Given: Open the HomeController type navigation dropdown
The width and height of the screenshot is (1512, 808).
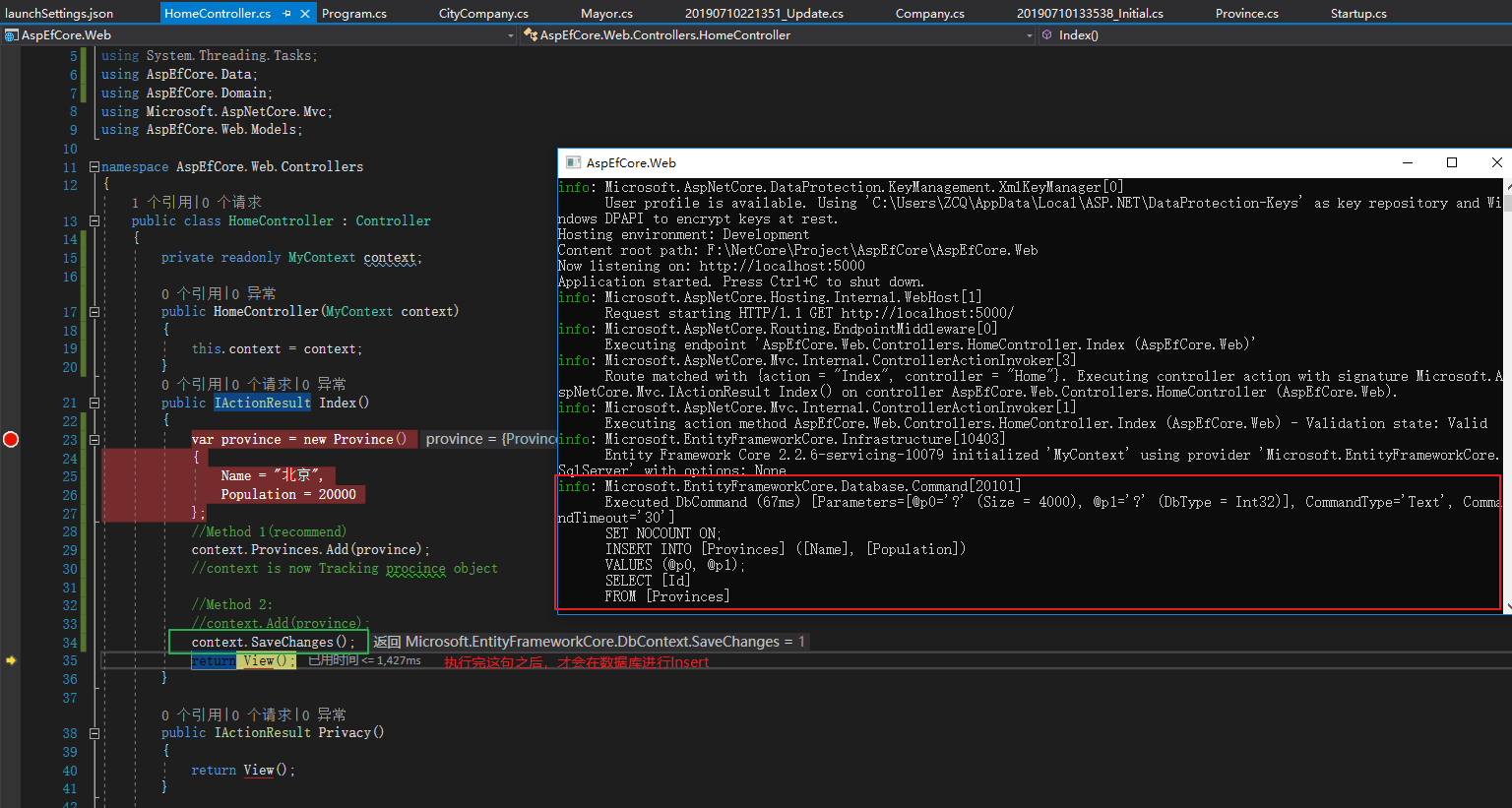Looking at the screenshot, I should (1030, 35).
